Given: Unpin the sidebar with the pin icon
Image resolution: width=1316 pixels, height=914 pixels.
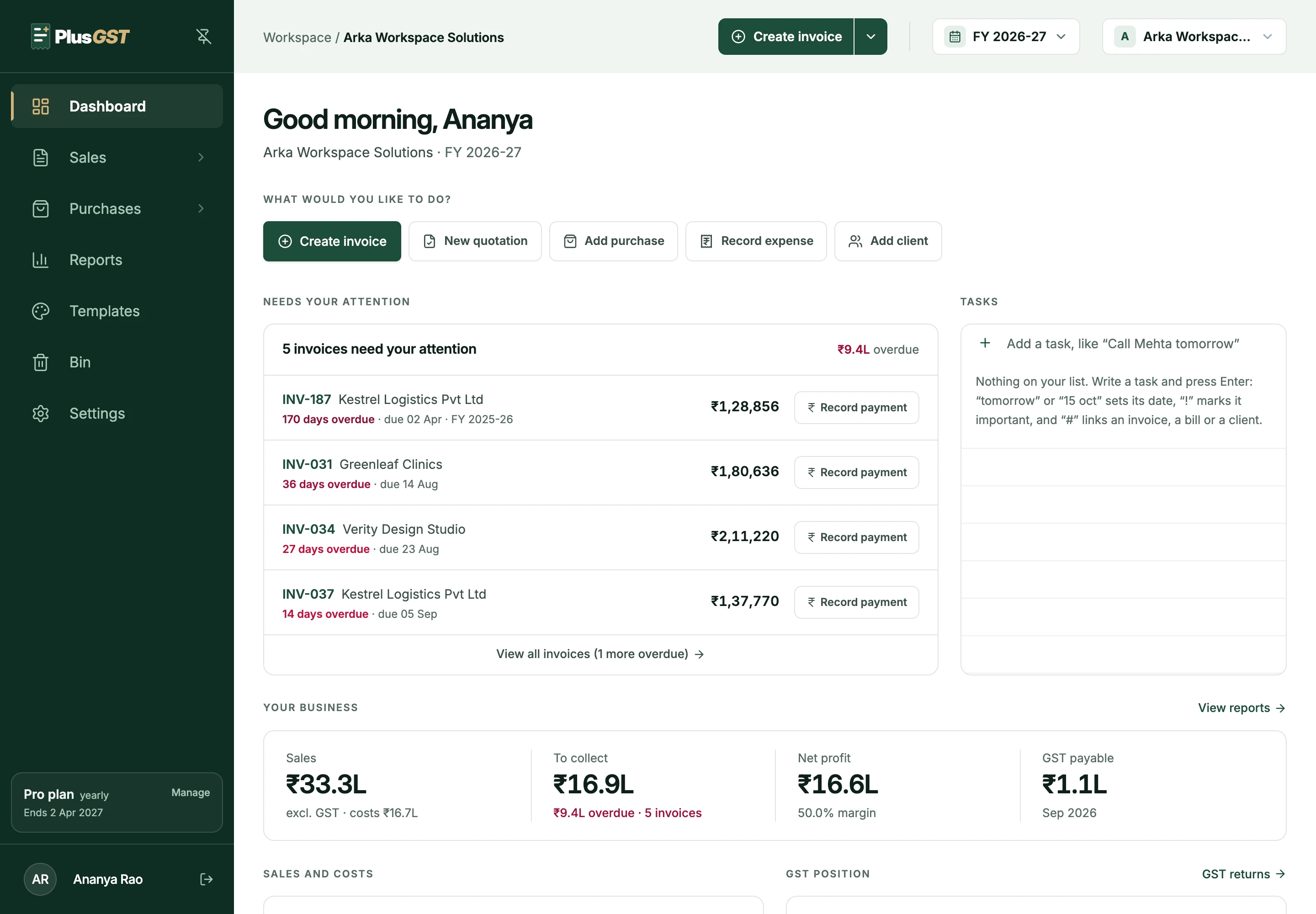Looking at the screenshot, I should point(204,37).
